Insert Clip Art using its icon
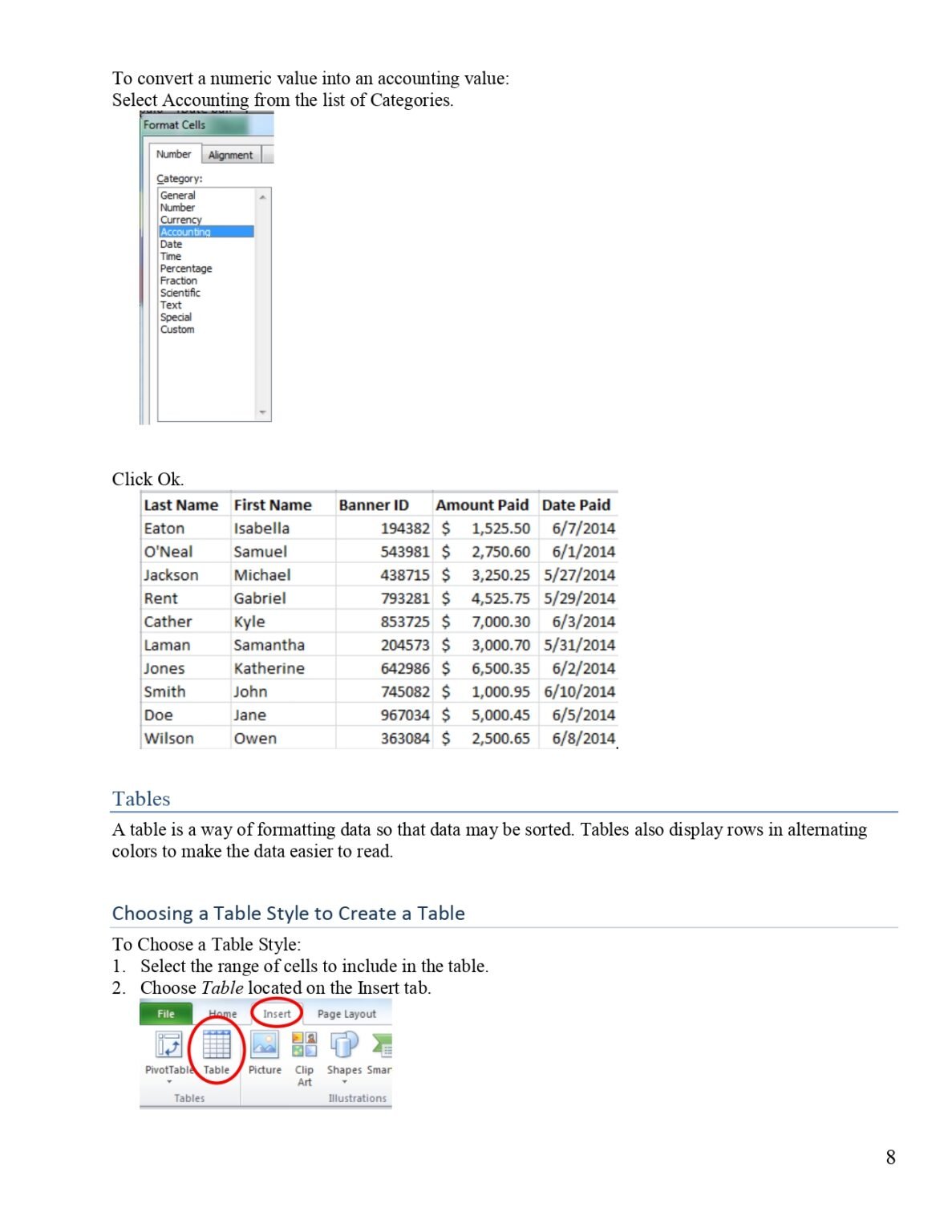The height and width of the screenshot is (1232, 952). click(x=305, y=1045)
